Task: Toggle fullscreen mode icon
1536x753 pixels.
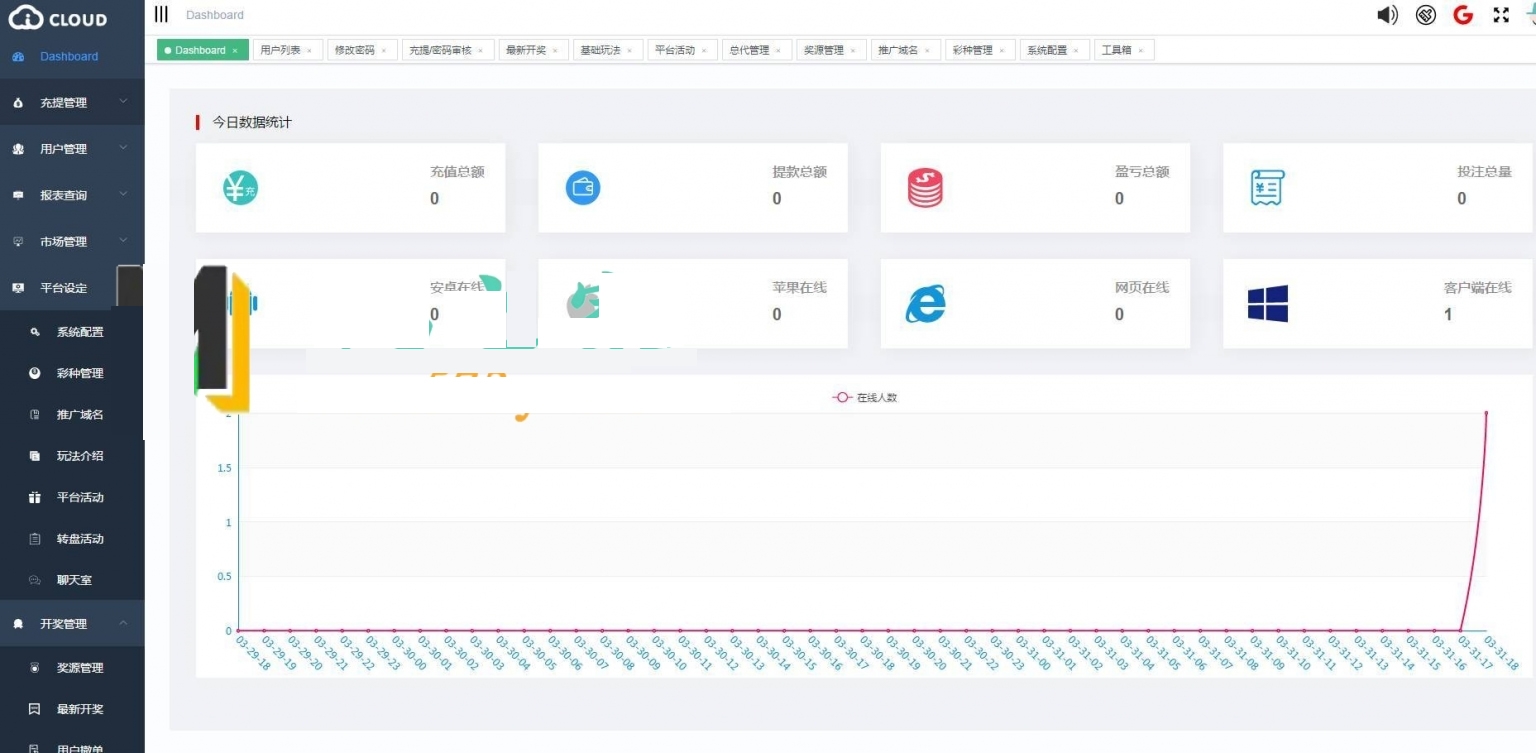Action: pos(1501,15)
